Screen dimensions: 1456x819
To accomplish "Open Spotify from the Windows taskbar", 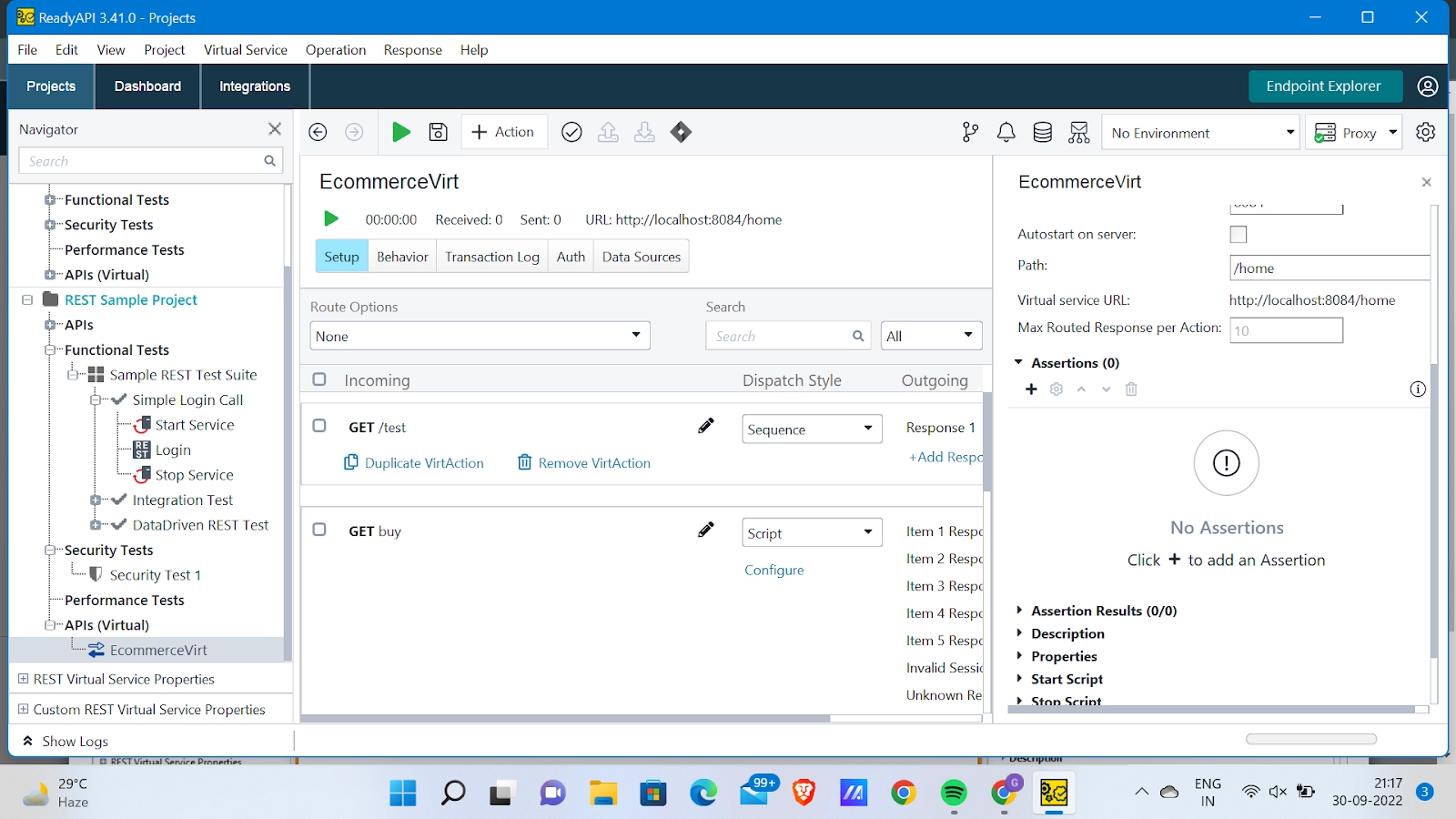I will tap(954, 794).
